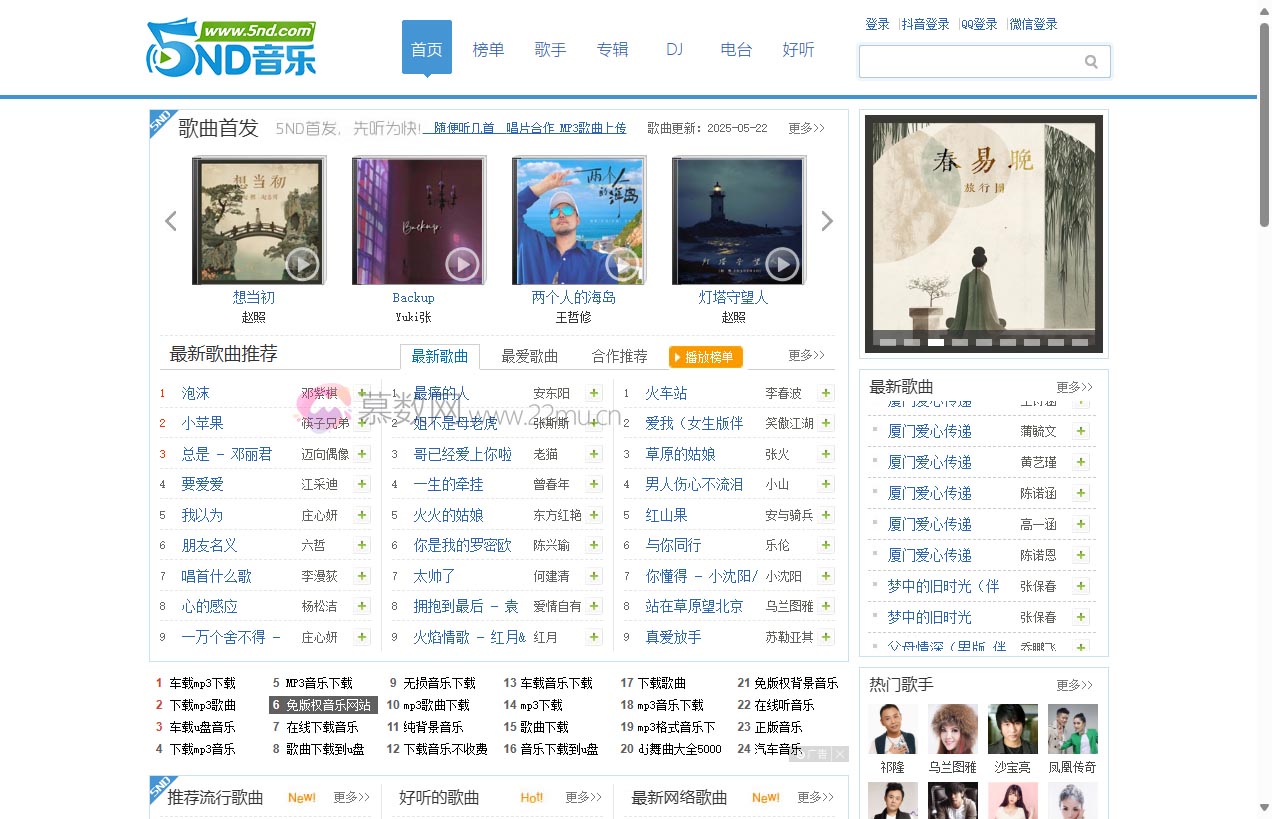Add 火车站 song with plus icon
This screenshot has height=819, width=1272.
826,393
